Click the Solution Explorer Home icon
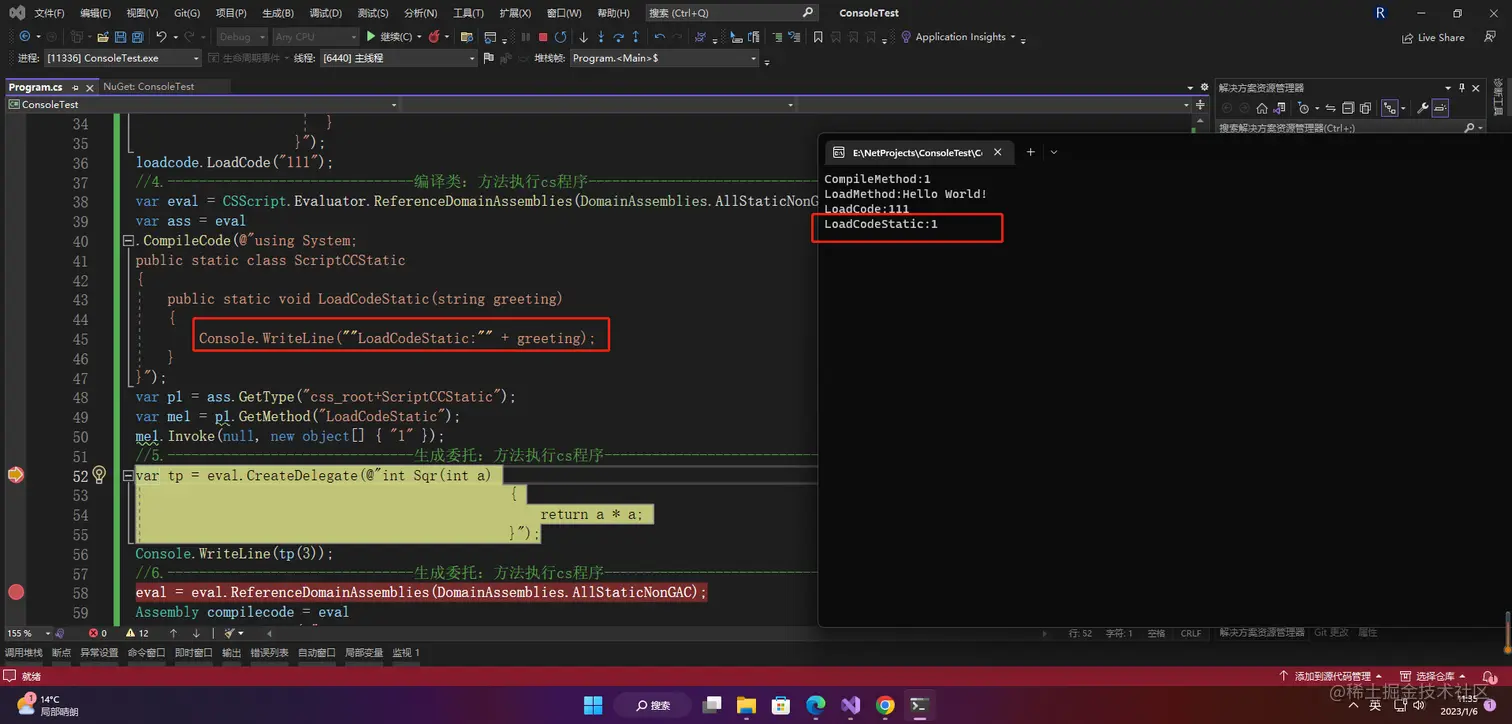The height and width of the screenshot is (724, 1512). pyautogui.click(x=1262, y=108)
